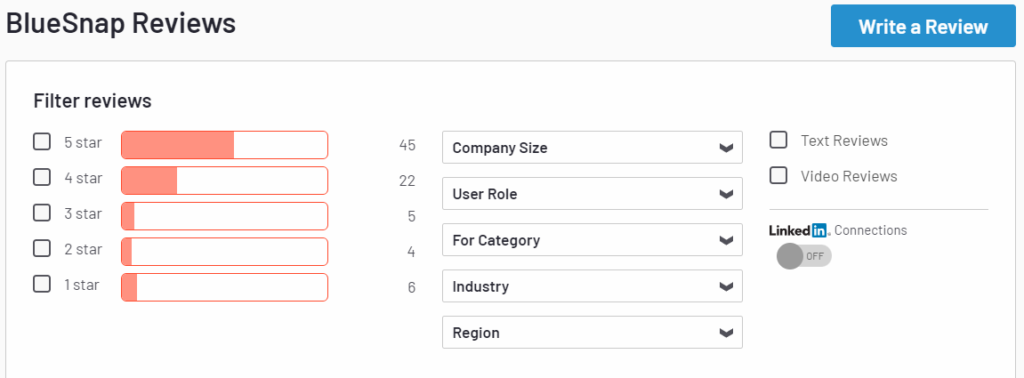Select the 2 star filter checkbox

point(42,249)
